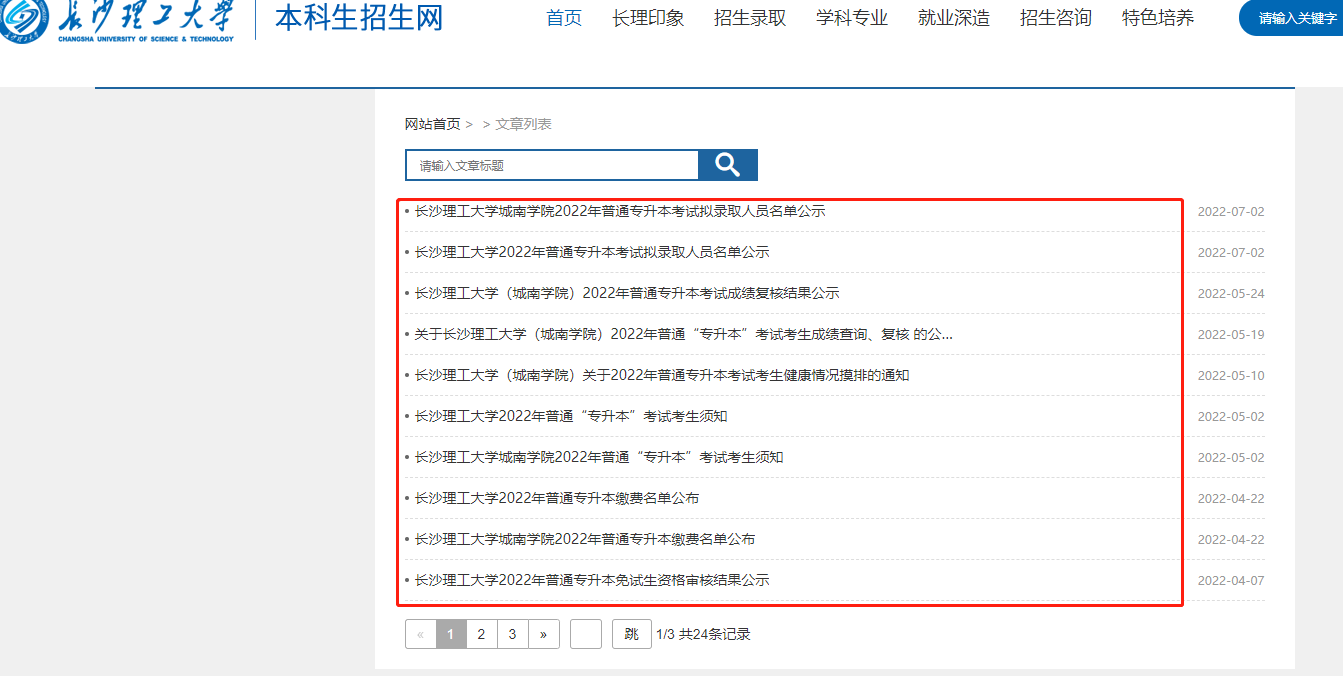
Task: Open 长沙理工大学2022年普通专升本考试拟录取人员名单公示 article
Action: click(592, 252)
